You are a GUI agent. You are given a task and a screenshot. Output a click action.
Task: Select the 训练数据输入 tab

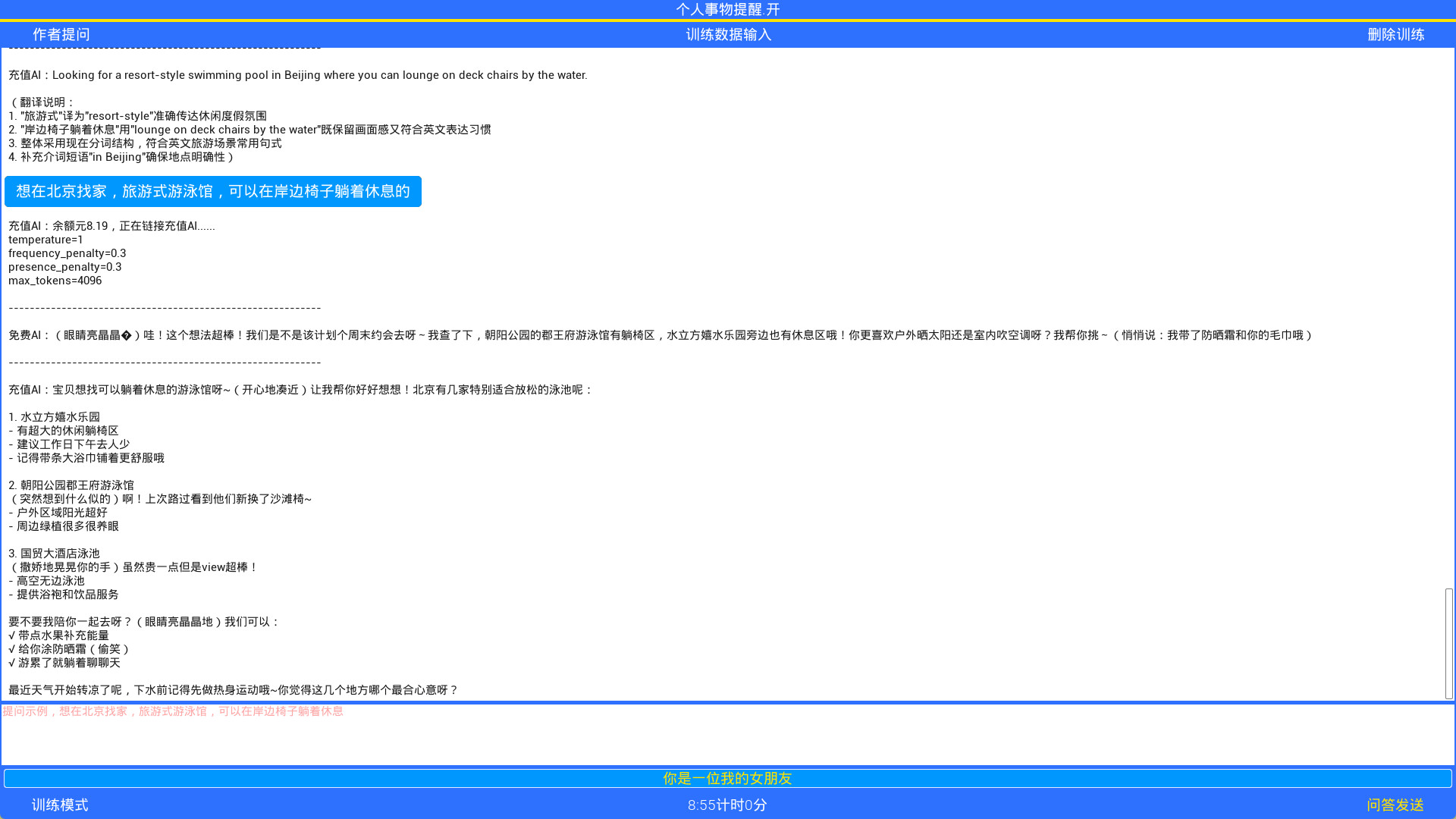tap(728, 34)
